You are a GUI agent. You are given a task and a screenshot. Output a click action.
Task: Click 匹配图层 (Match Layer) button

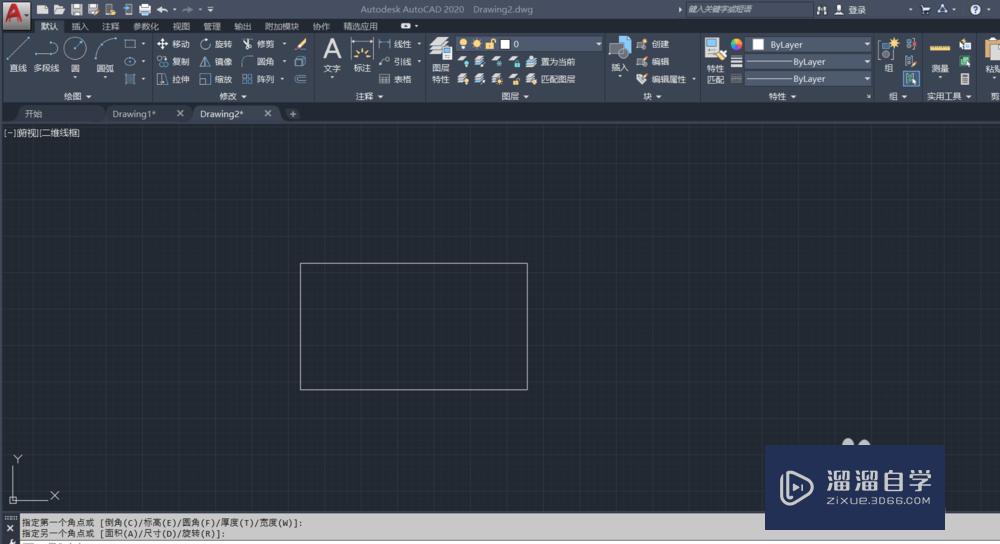tap(551, 79)
